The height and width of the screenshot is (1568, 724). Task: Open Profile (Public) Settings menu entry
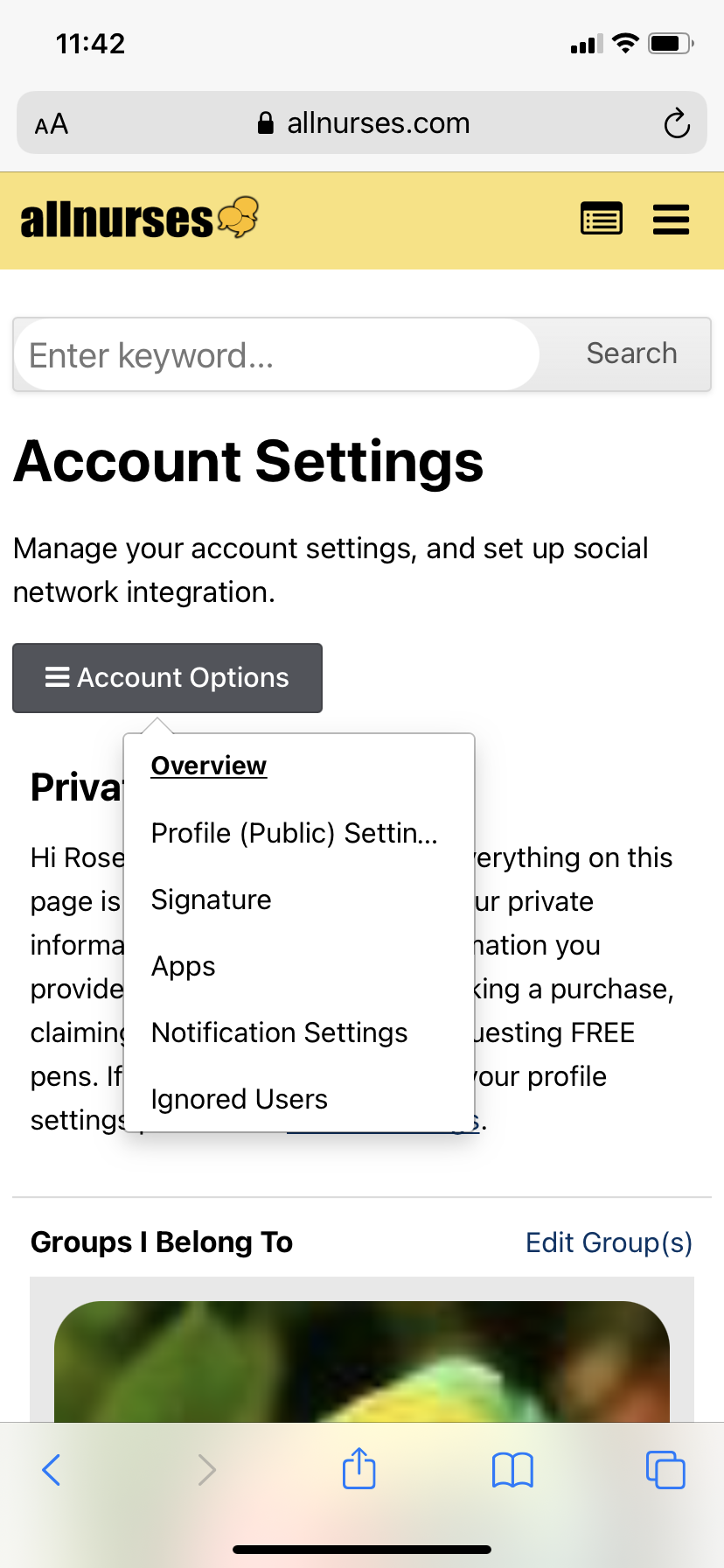(294, 833)
